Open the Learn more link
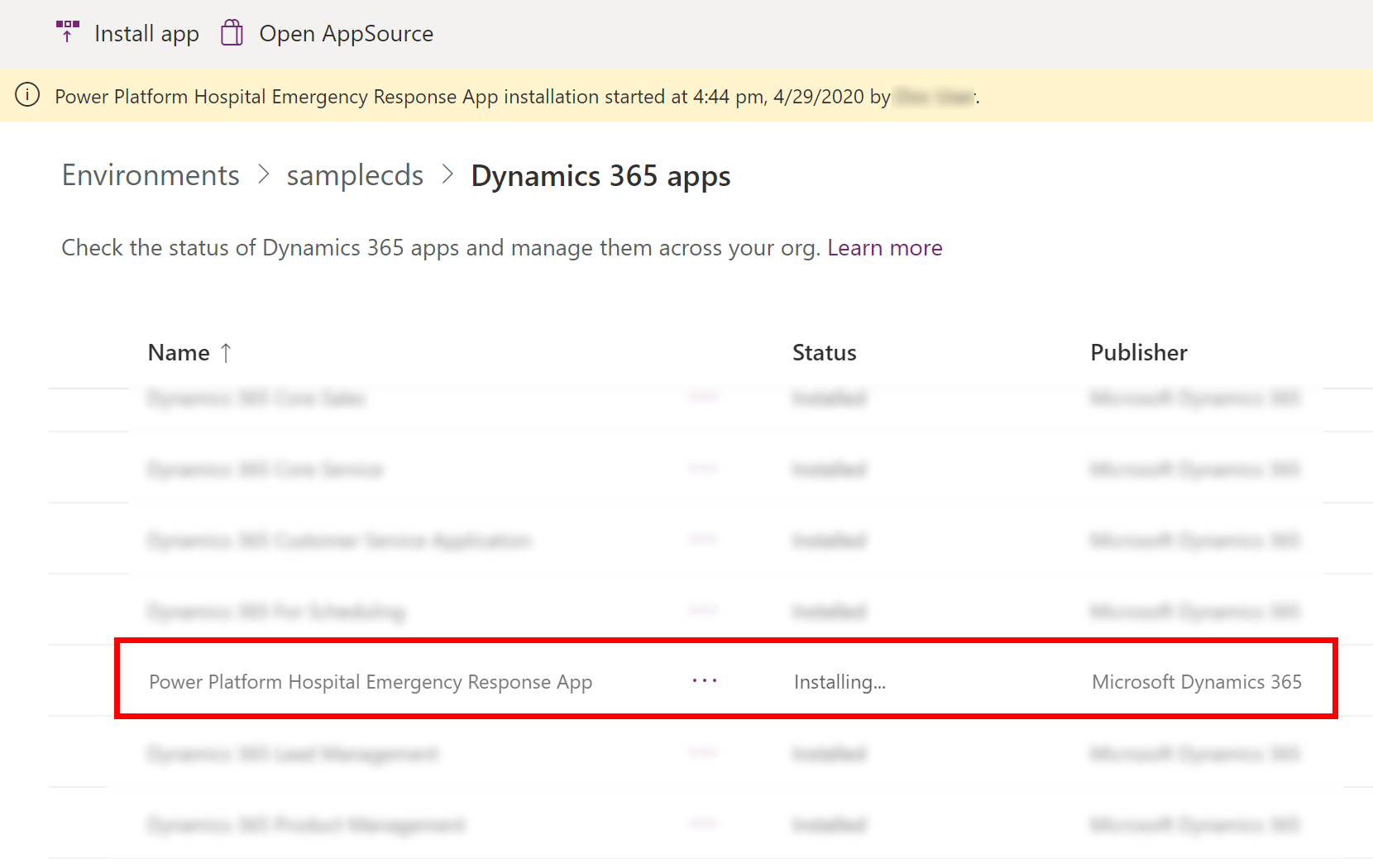The height and width of the screenshot is (868, 1373). 885,248
